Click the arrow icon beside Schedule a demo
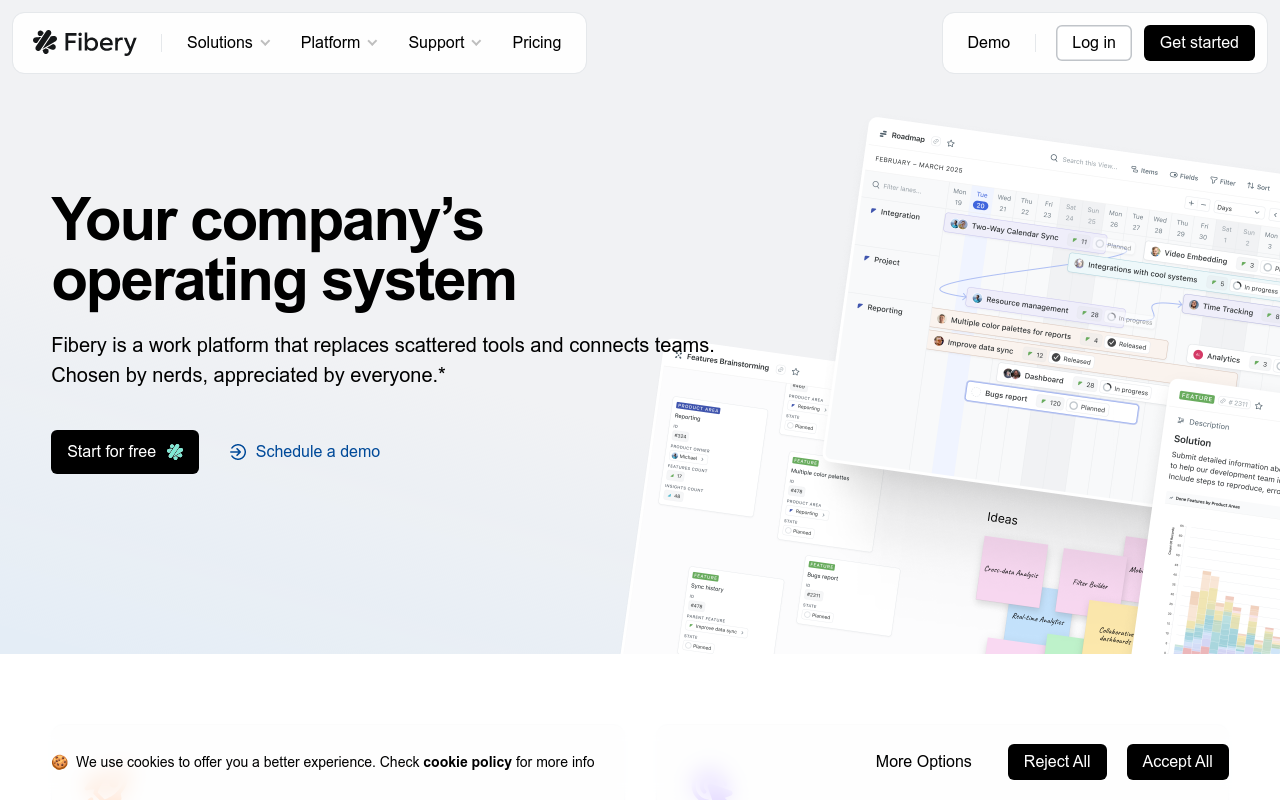The image size is (1280, 800). pos(238,452)
